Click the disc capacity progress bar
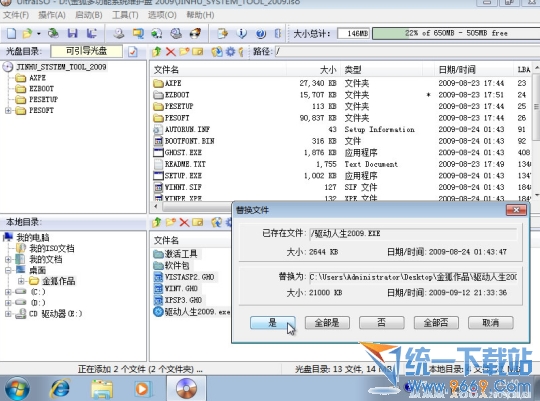Screen dimensions: 540x401 coord(456,33)
